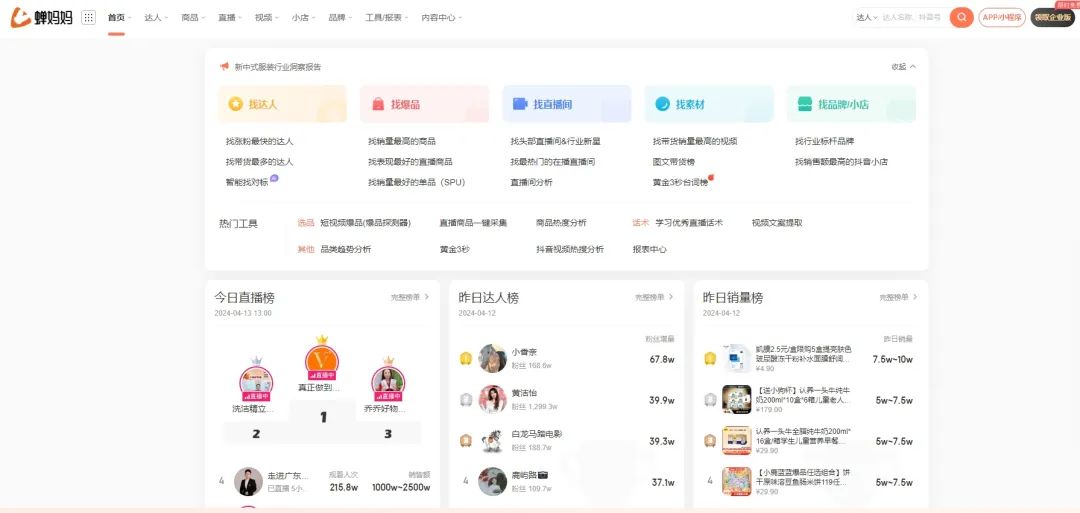This screenshot has height=513, width=1080.
Task: Open 找销量最高的商品
Action: pos(402,141)
